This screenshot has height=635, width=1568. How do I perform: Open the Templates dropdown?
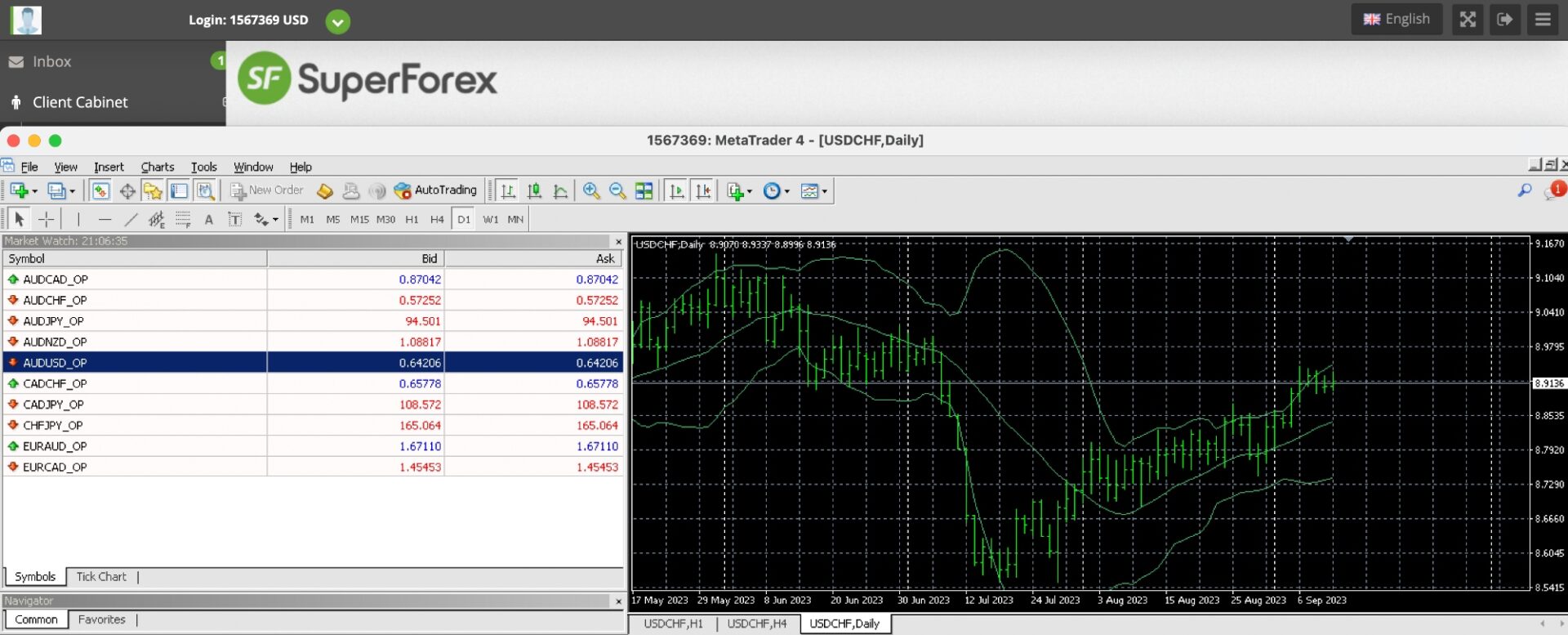click(813, 191)
